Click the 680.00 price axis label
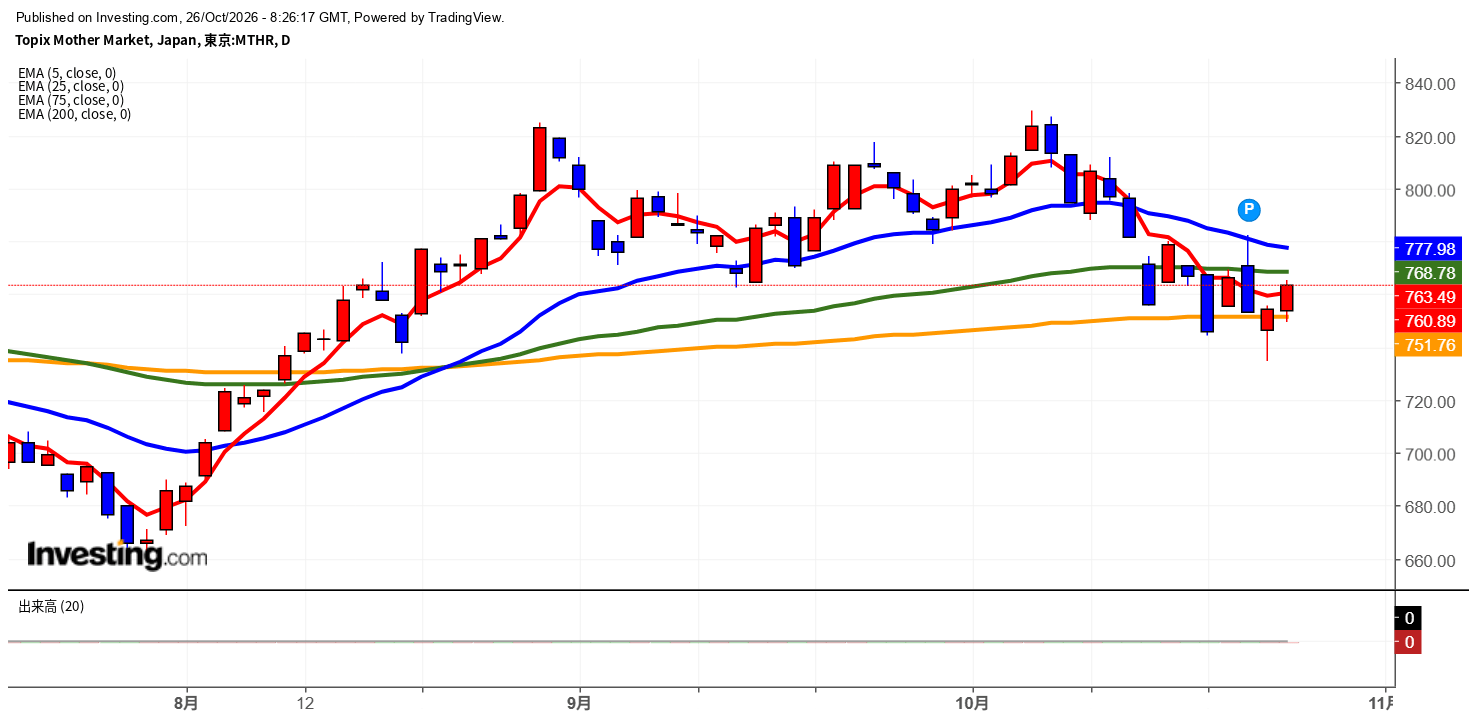 pos(1429,507)
